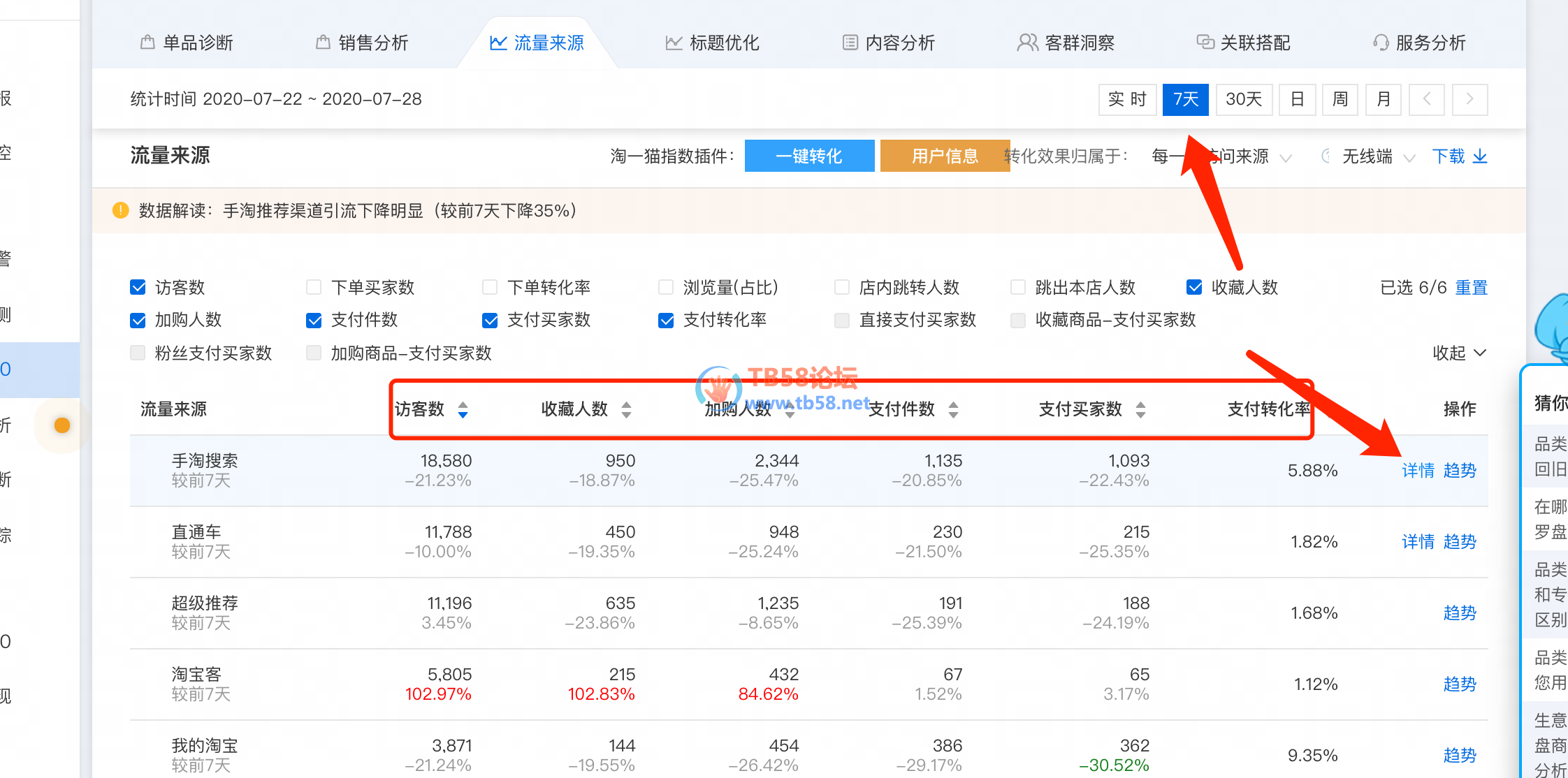
Task: Go to the 内容分析 tab
Action: (888, 43)
